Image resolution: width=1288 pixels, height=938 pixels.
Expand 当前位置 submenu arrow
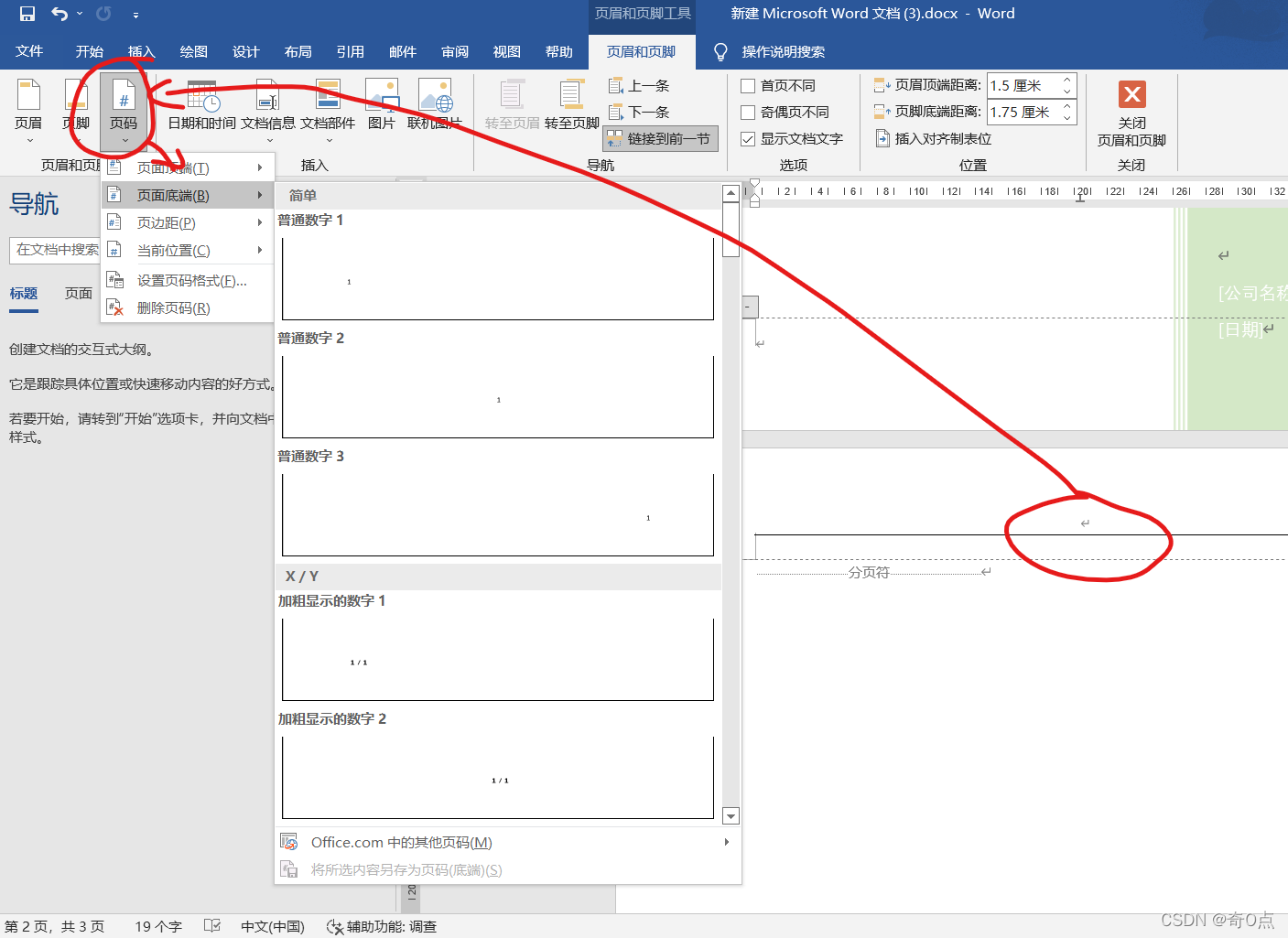pyautogui.click(x=260, y=250)
